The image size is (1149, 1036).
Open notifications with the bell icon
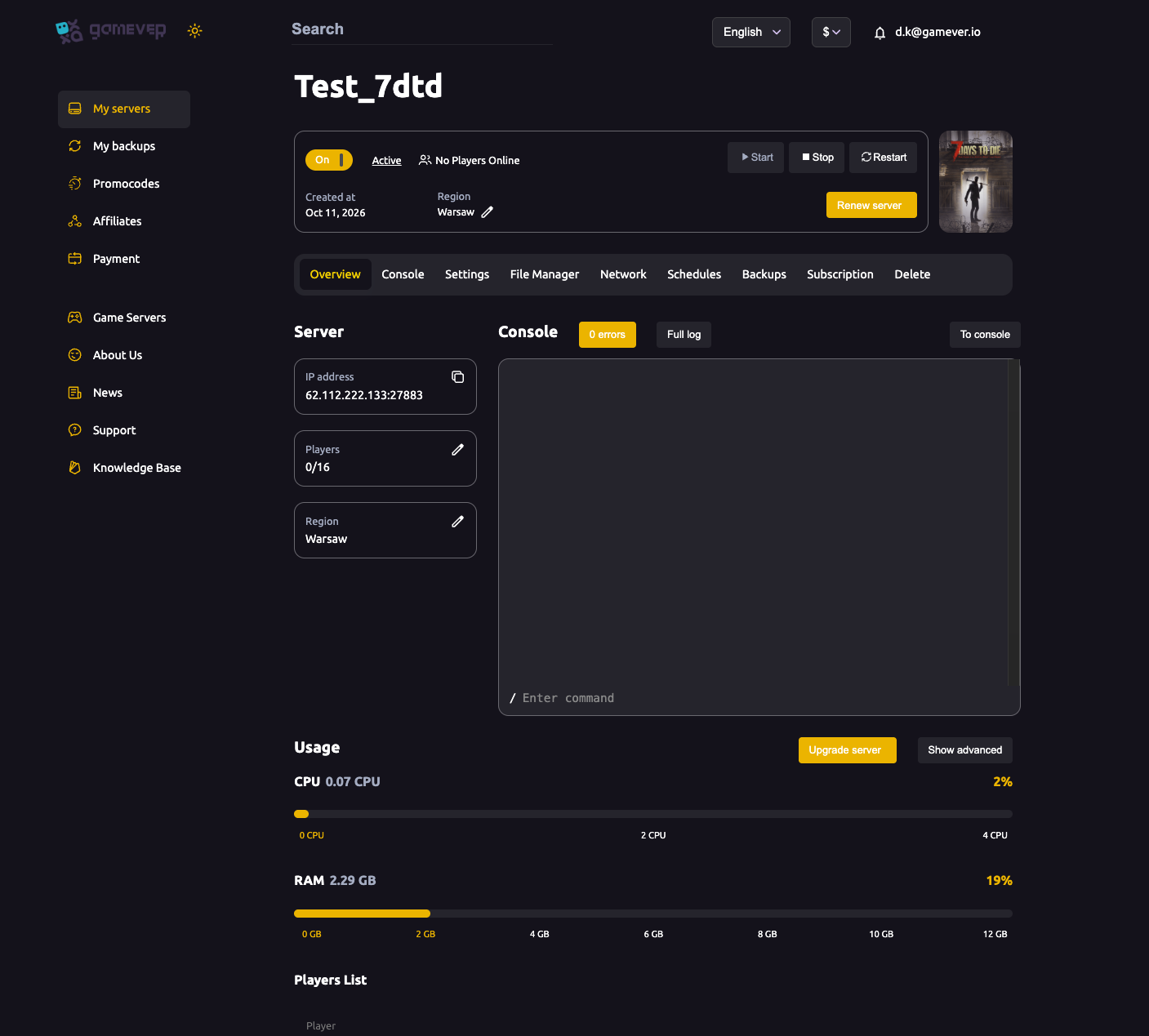pyautogui.click(x=880, y=33)
